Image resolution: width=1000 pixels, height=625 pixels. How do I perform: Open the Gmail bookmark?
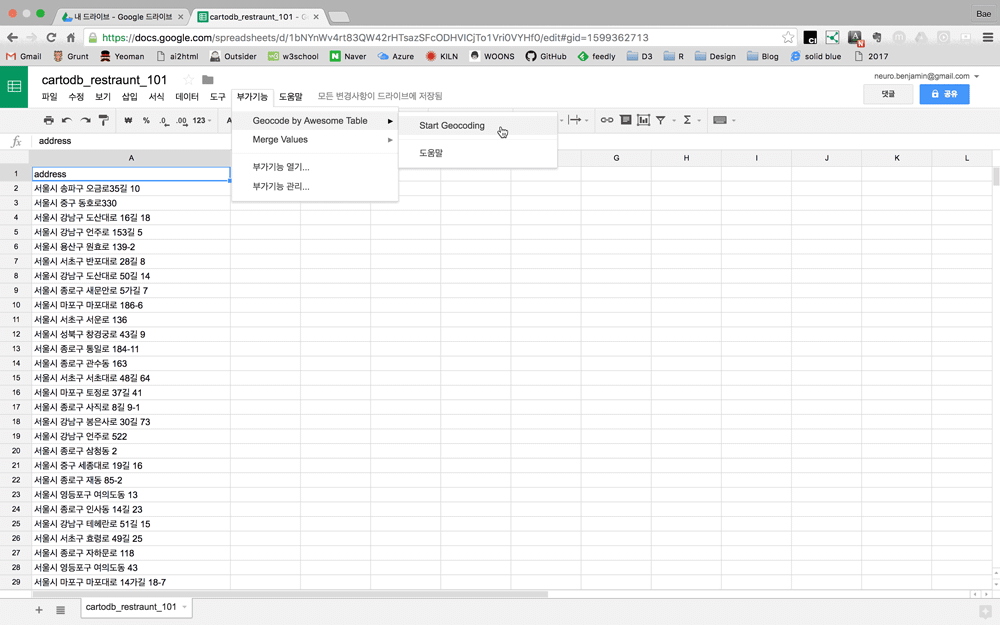(x=24, y=56)
